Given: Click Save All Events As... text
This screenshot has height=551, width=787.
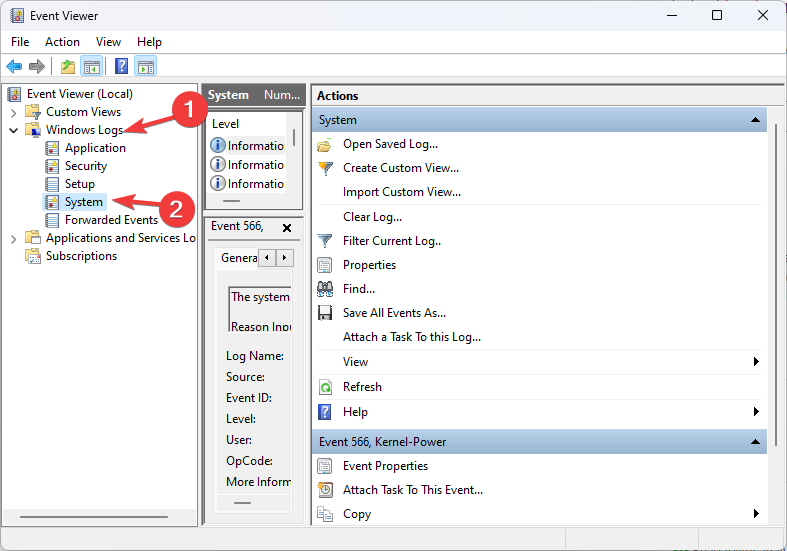Looking at the screenshot, I should click(395, 313).
